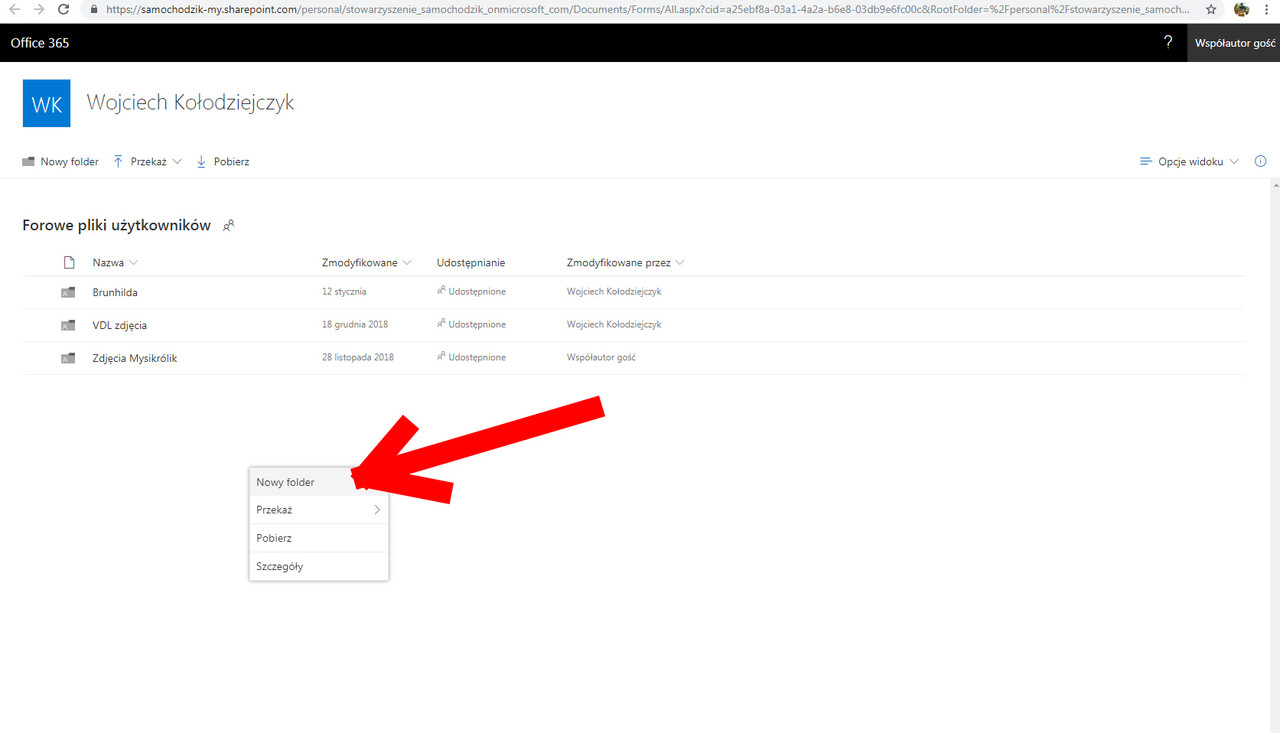Click the document icon in the Nazwa column header
Image resolution: width=1280 pixels, height=733 pixels.
[68, 262]
